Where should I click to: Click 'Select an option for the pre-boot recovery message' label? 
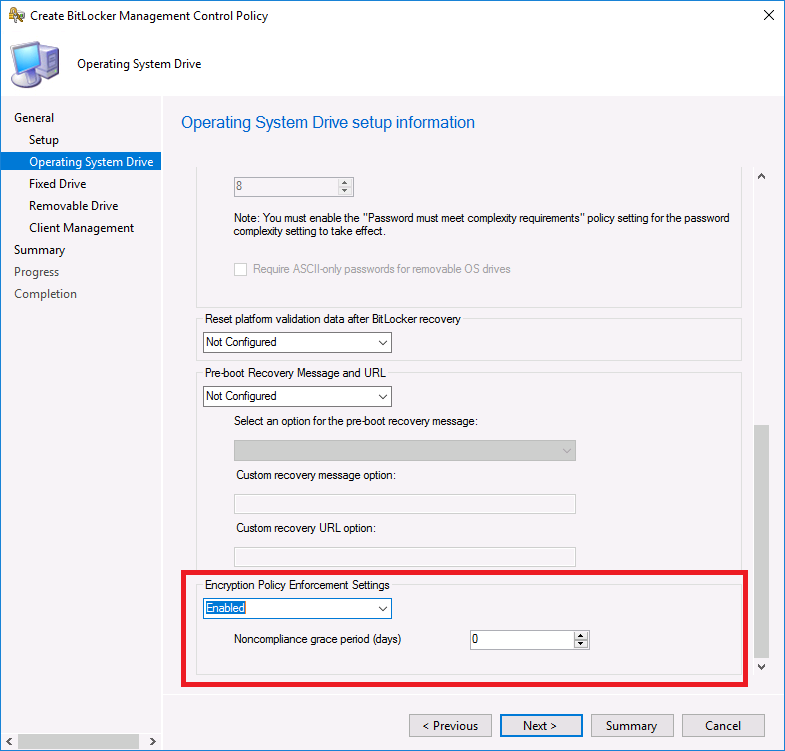356,422
